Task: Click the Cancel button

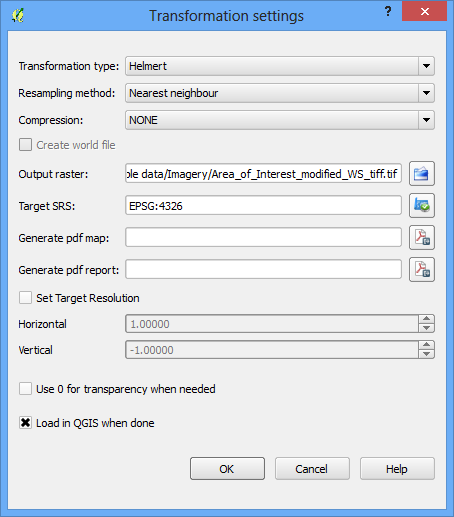Action: [x=312, y=469]
